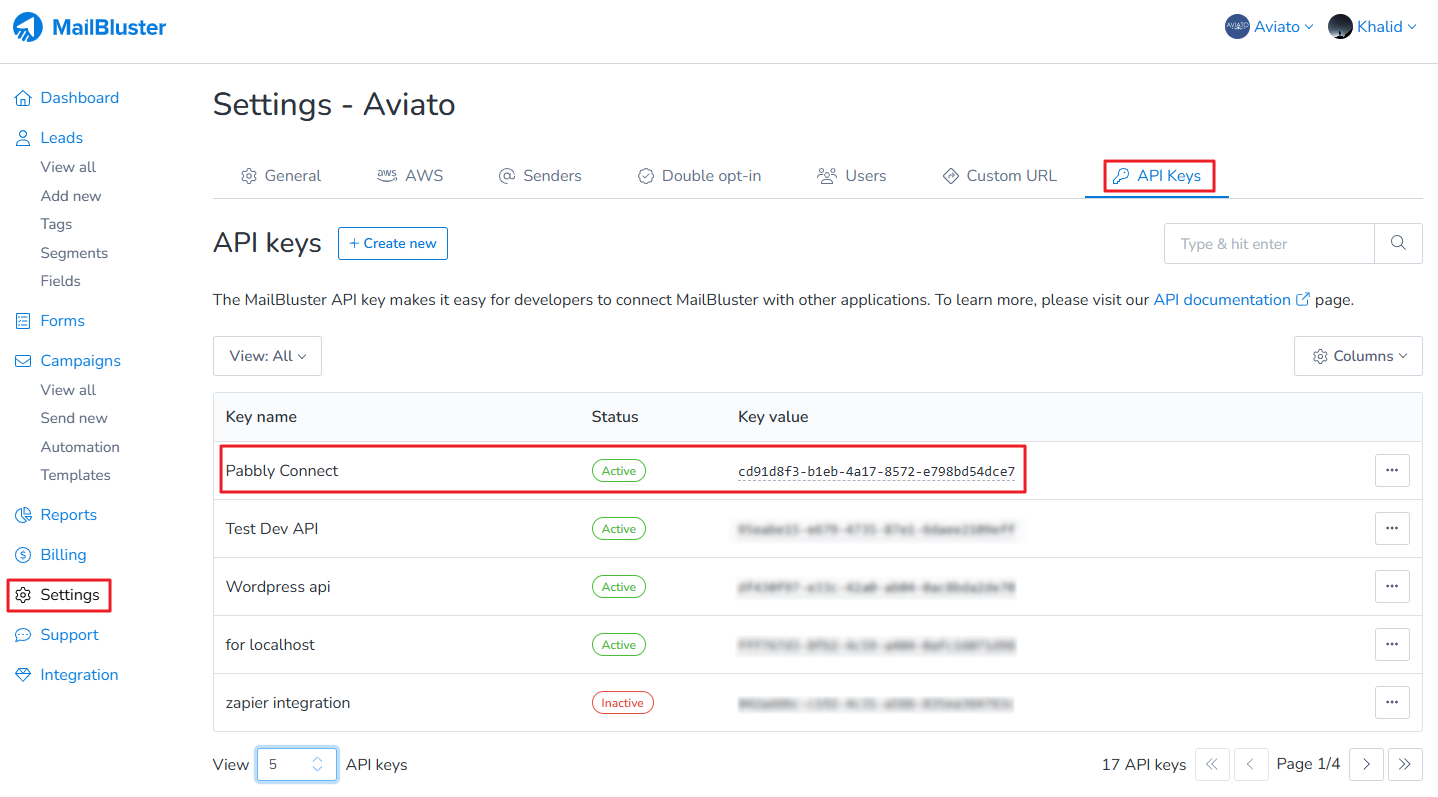Click the search magnifier icon button
Viewport: 1438px width, 797px height.
pos(1398,243)
